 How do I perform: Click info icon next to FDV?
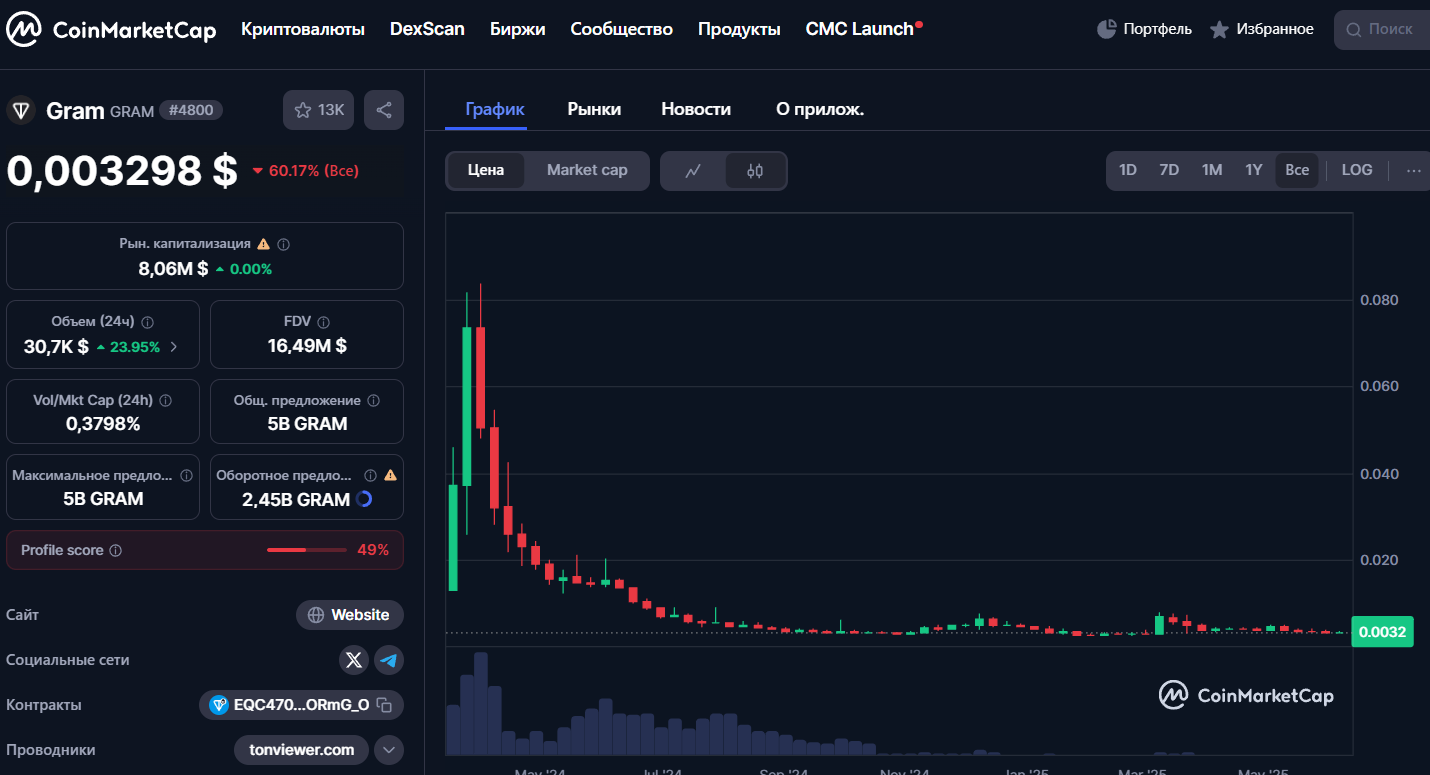[324, 322]
